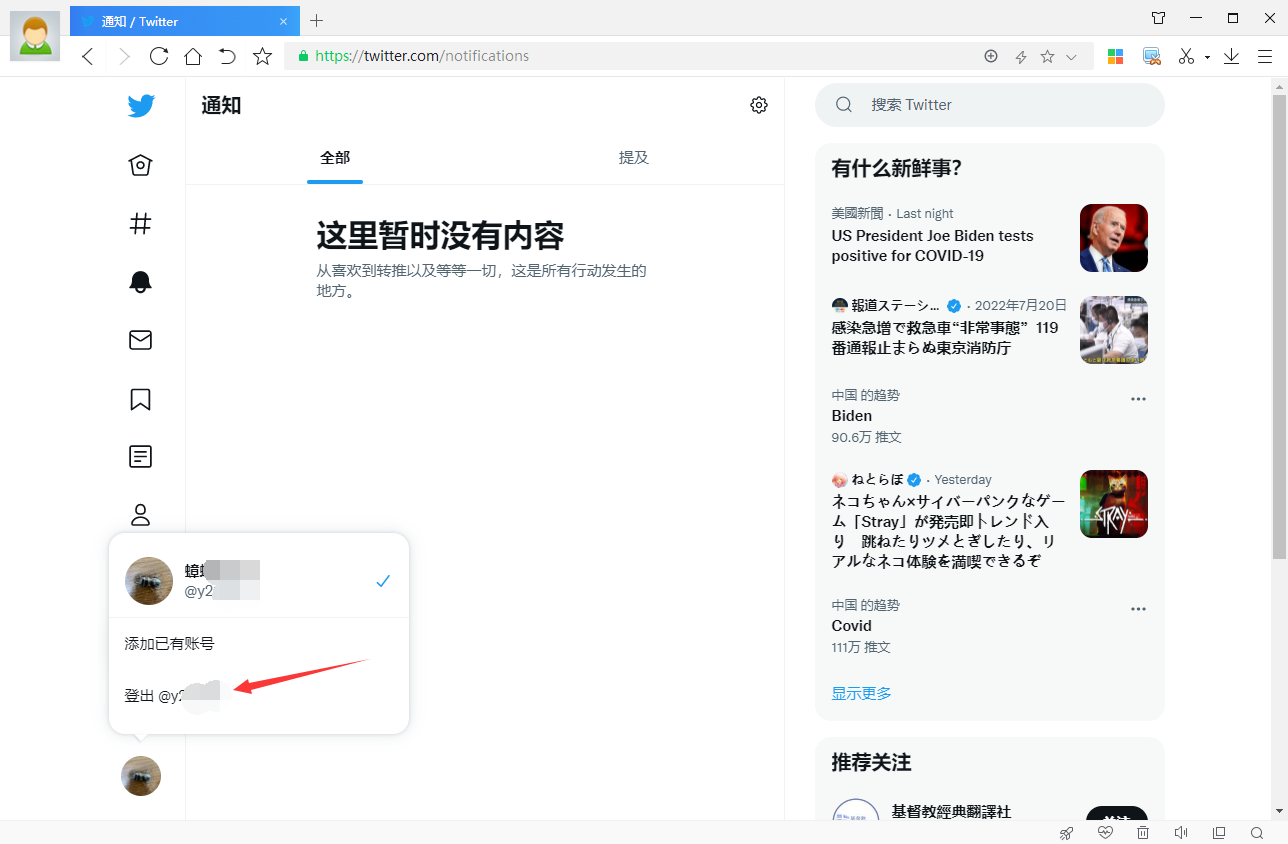Image resolution: width=1288 pixels, height=844 pixels.
Task: Click the browser user avatar top-left
Action: [35, 36]
